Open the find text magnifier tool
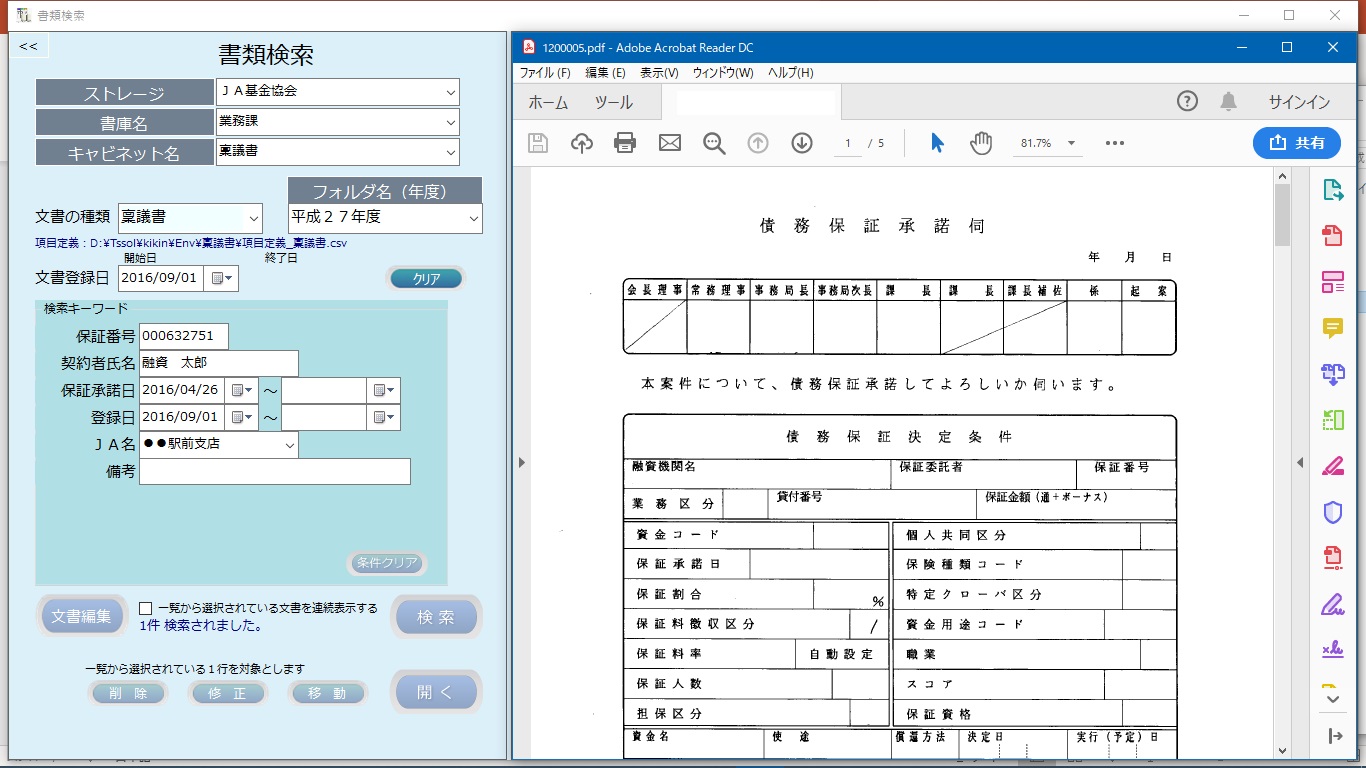The width and height of the screenshot is (1366, 768). click(714, 143)
